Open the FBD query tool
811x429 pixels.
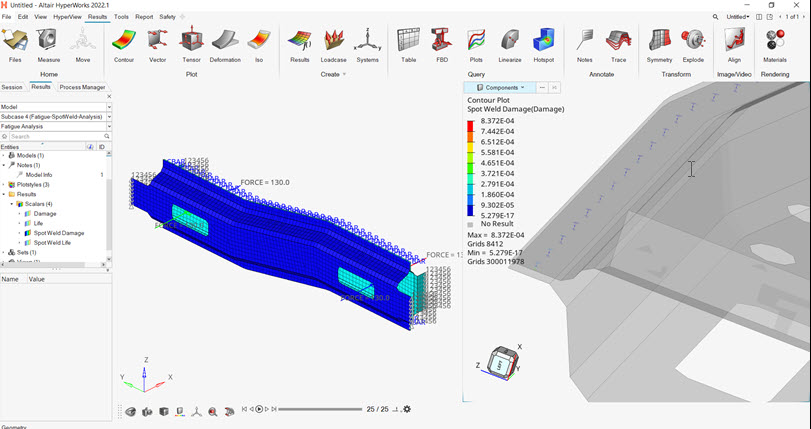tap(441, 44)
